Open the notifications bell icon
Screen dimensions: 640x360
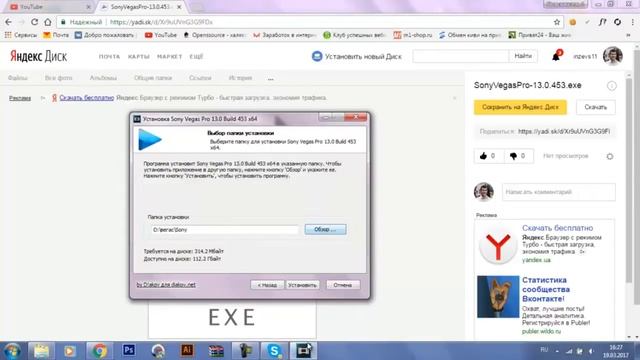click(556, 56)
